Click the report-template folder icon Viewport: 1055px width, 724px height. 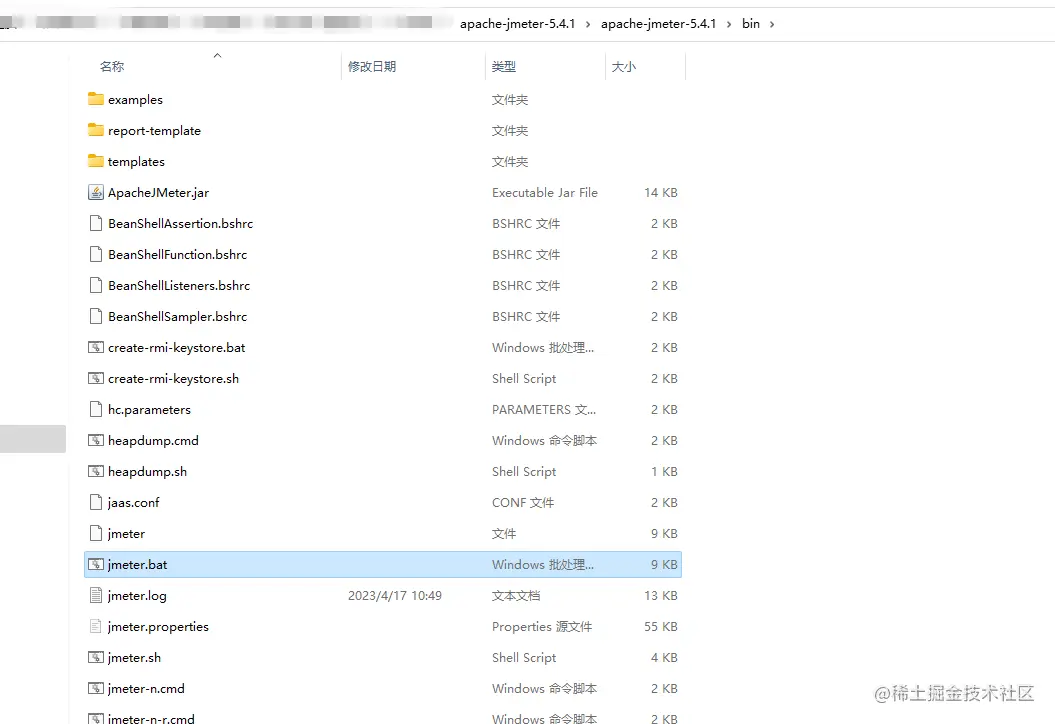pyautogui.click(x=96, y=130)
